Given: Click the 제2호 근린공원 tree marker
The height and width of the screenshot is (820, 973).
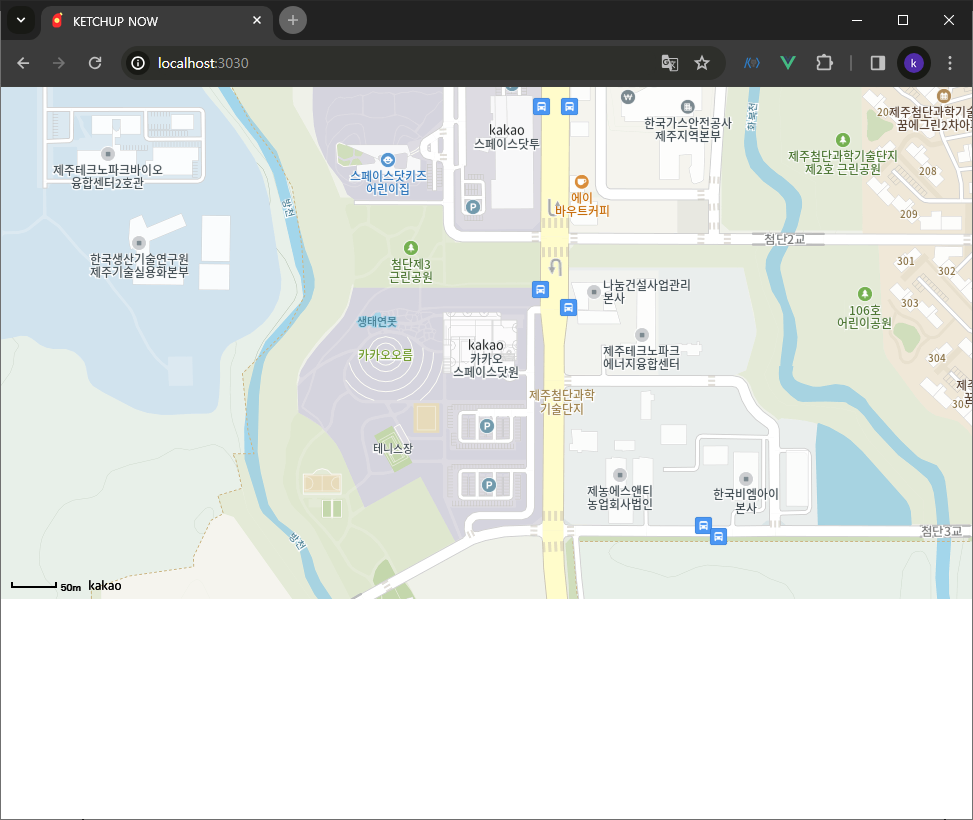Looking at the screenshot, I should coord(843,140).
